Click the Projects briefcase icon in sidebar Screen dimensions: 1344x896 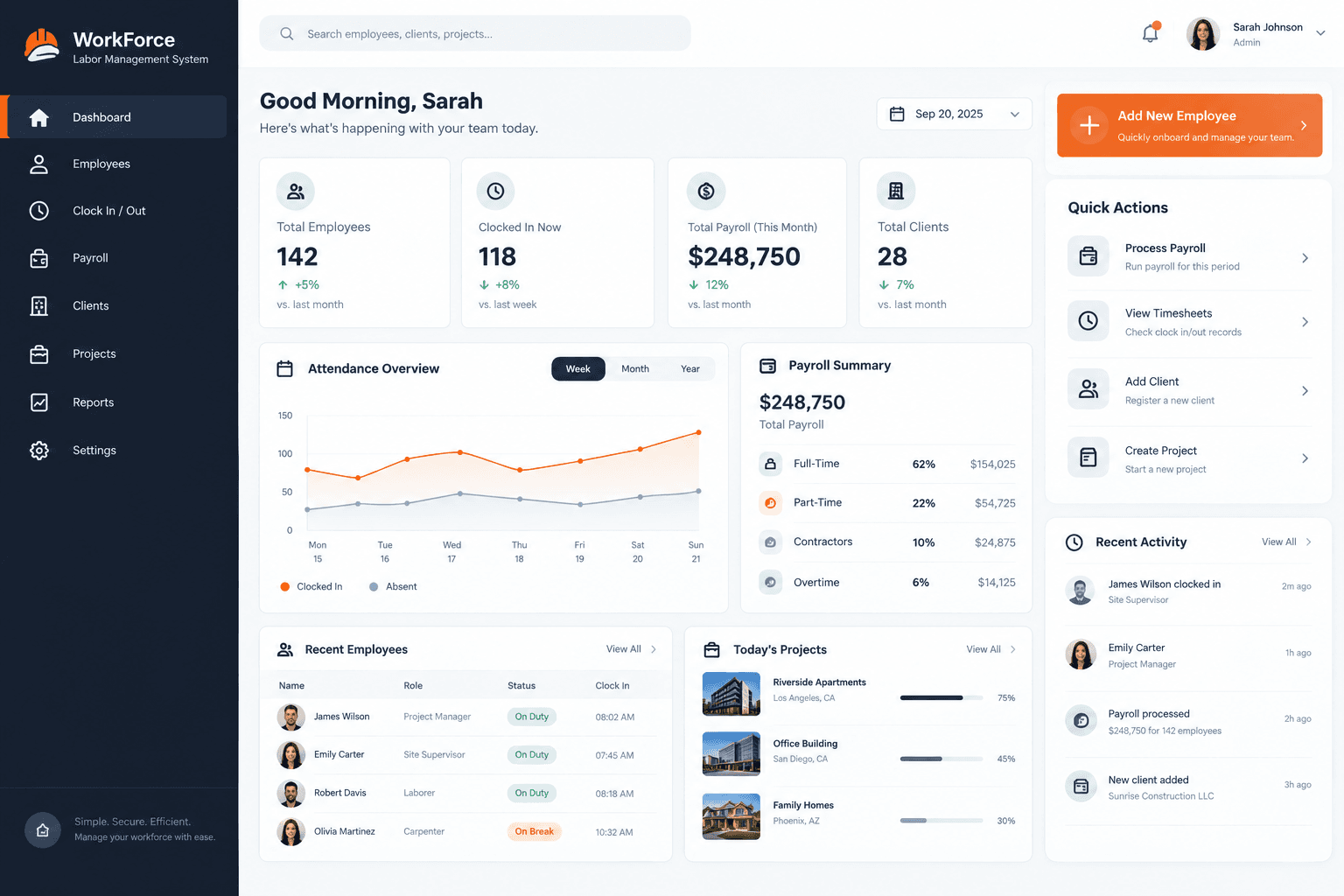click(39, 354)
